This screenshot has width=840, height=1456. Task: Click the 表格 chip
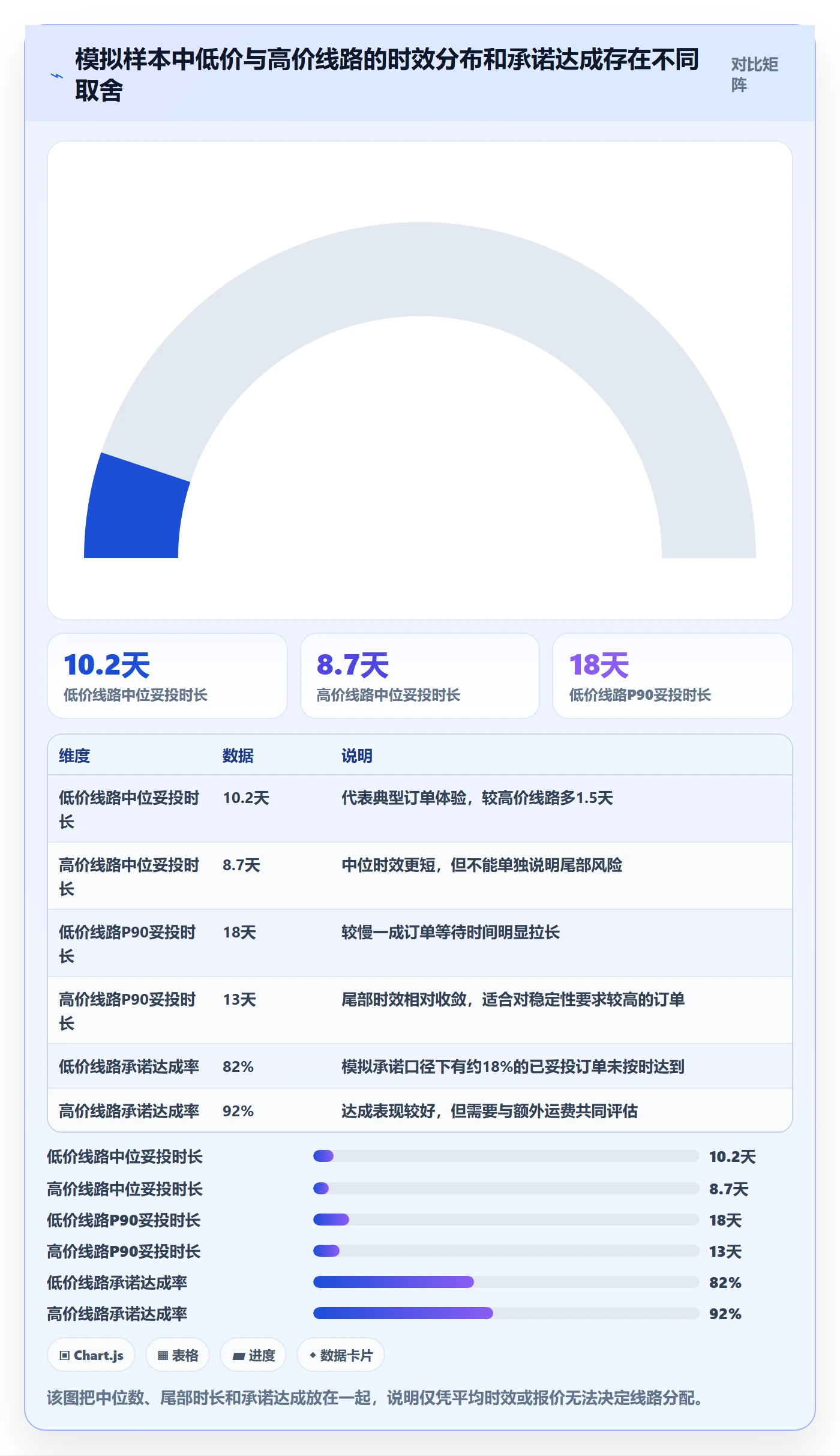coord(178,1355)
